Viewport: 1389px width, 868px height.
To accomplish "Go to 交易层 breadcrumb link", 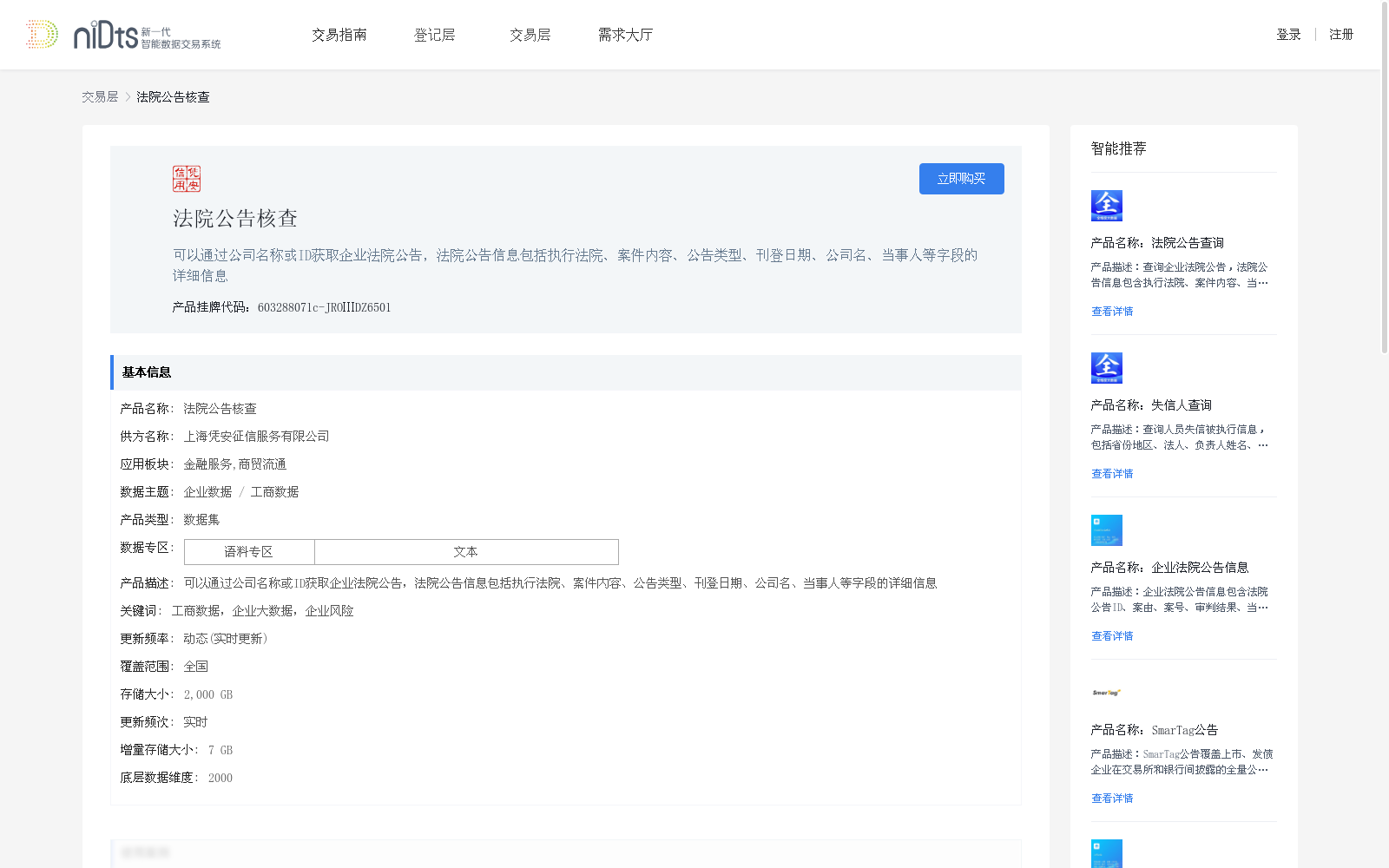I will click(x=100, y=97).
